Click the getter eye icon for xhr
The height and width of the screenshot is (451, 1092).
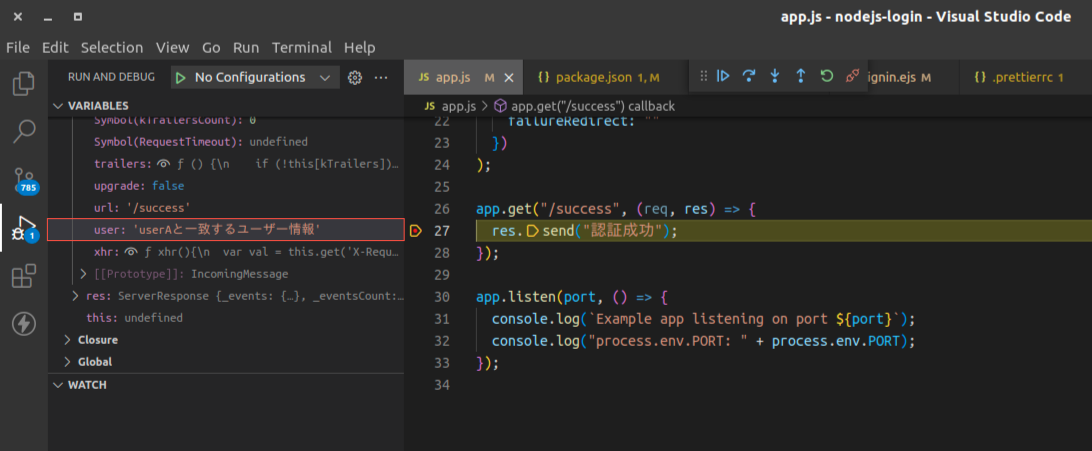point(132,252)
